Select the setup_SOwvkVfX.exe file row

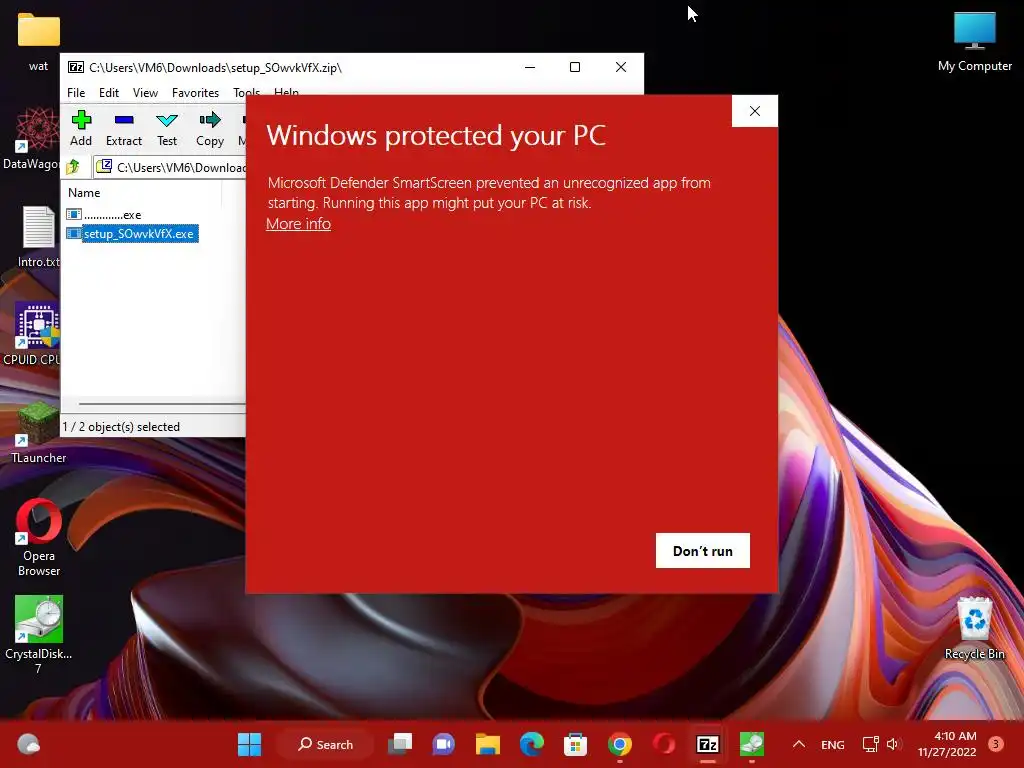(x=133, y=234)
